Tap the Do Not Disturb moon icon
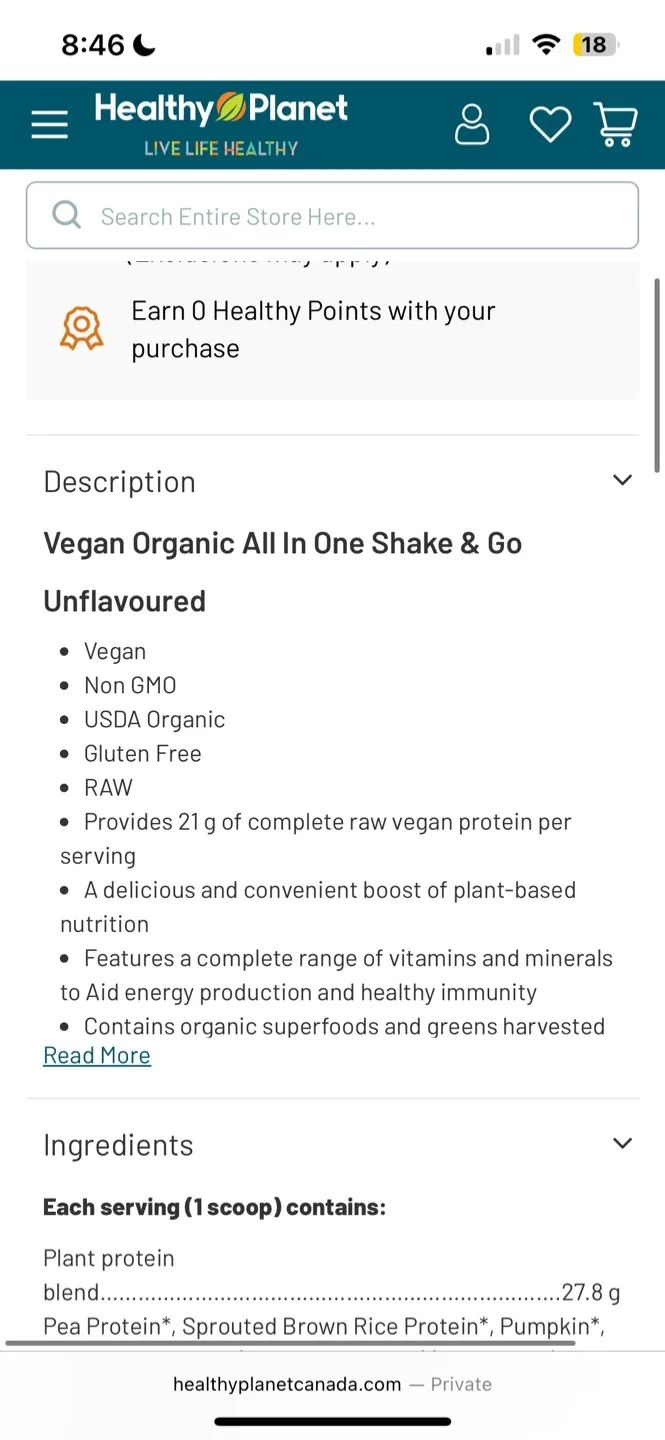Image resolution: width=665 pixels, height=1440 pixels. (142, 44)
